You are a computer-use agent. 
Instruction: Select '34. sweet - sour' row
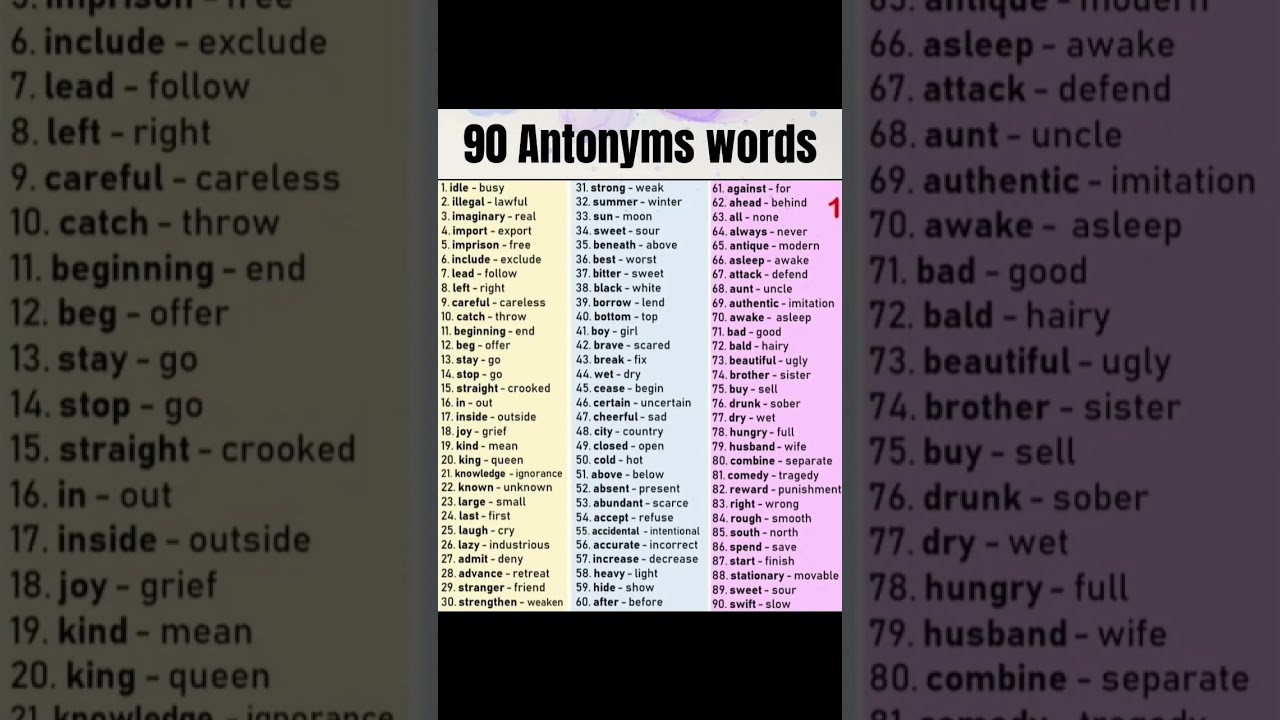pos(617,231)
